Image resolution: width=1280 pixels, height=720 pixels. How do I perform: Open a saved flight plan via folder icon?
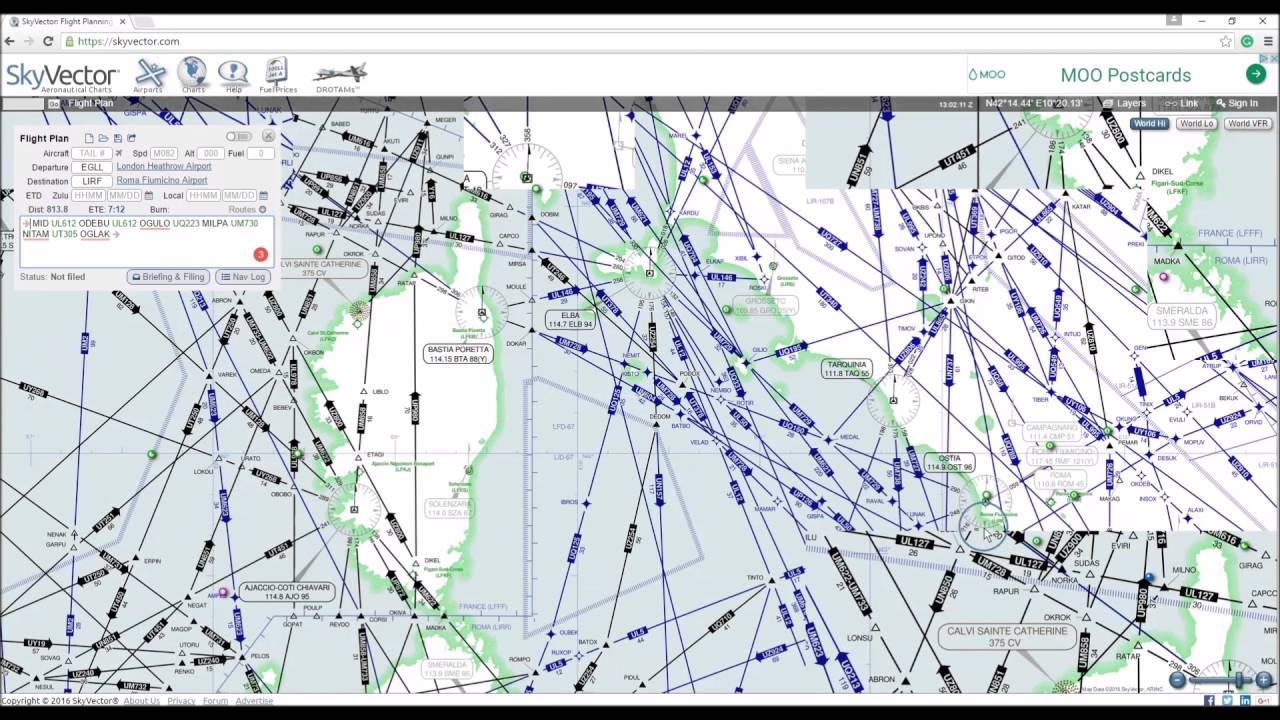(104, 138)
